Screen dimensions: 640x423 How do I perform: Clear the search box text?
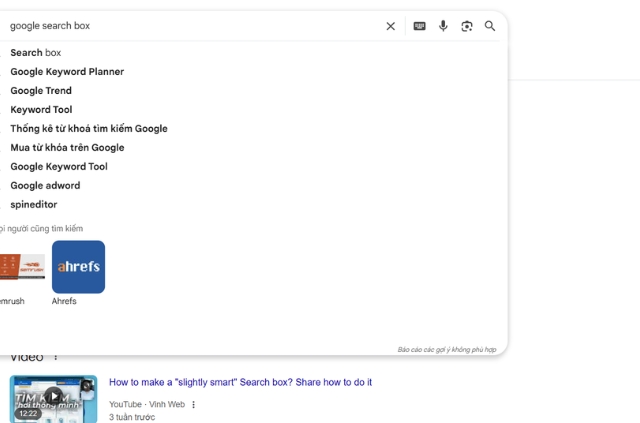point(391,26)
